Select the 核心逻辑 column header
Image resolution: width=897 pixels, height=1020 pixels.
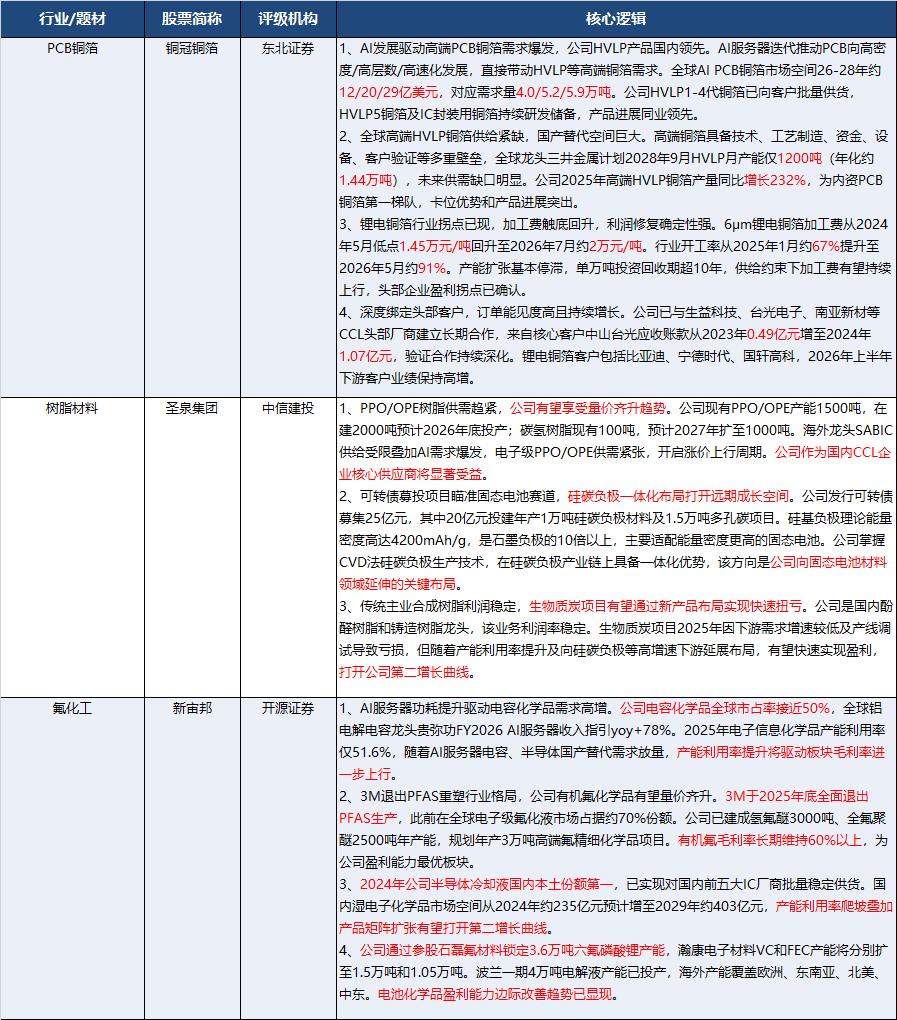point(616,19)
